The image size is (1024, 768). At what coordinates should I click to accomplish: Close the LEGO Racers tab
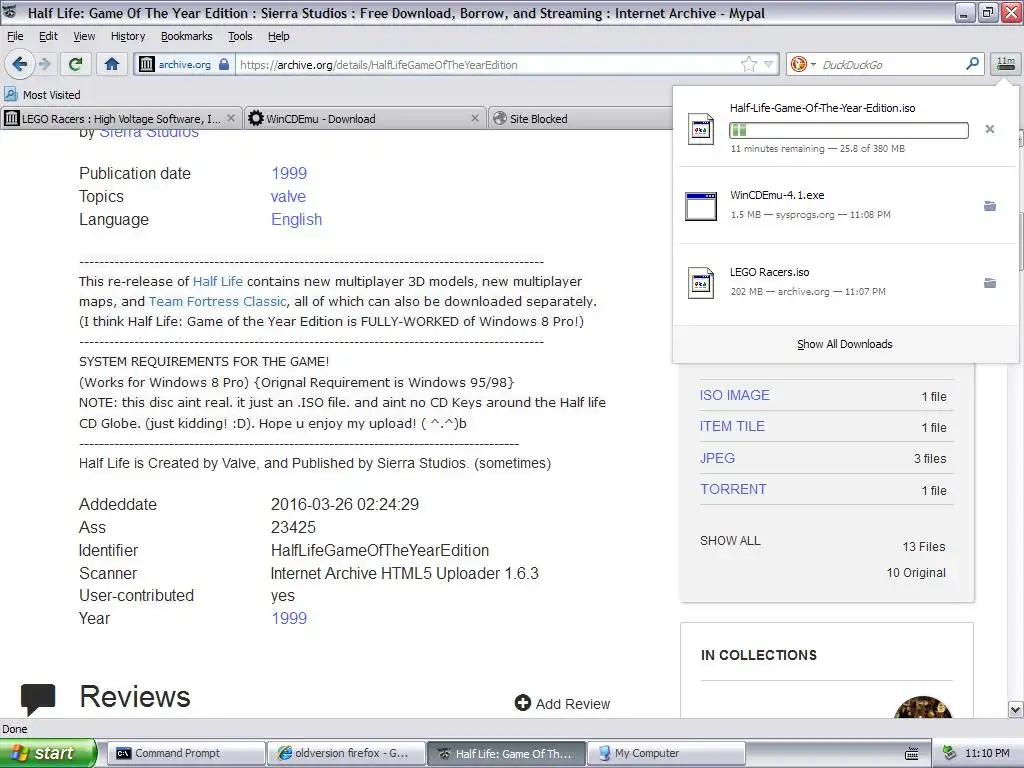click(231, 118)
